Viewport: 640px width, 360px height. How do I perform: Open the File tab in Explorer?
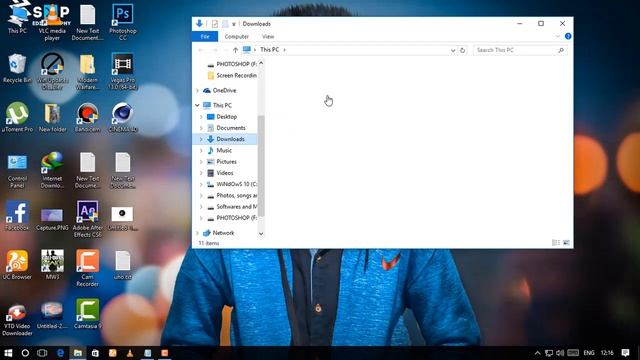pos(205,36)
